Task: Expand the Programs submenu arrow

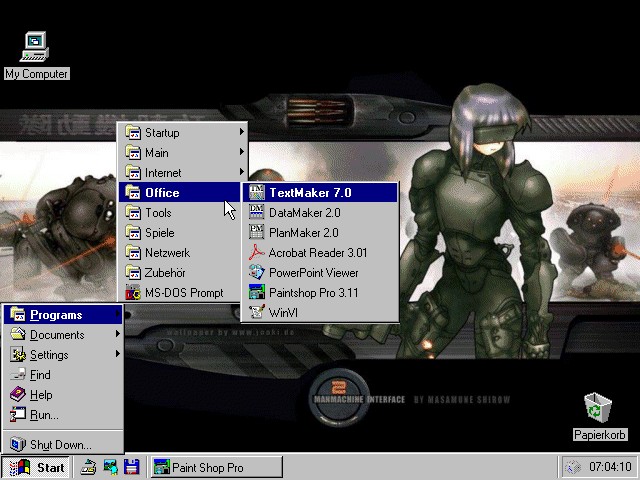Action: (118, 314)
